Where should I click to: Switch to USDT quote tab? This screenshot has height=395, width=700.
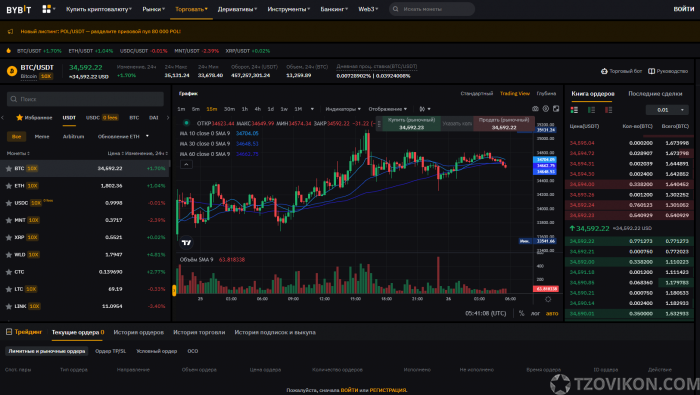69,118
